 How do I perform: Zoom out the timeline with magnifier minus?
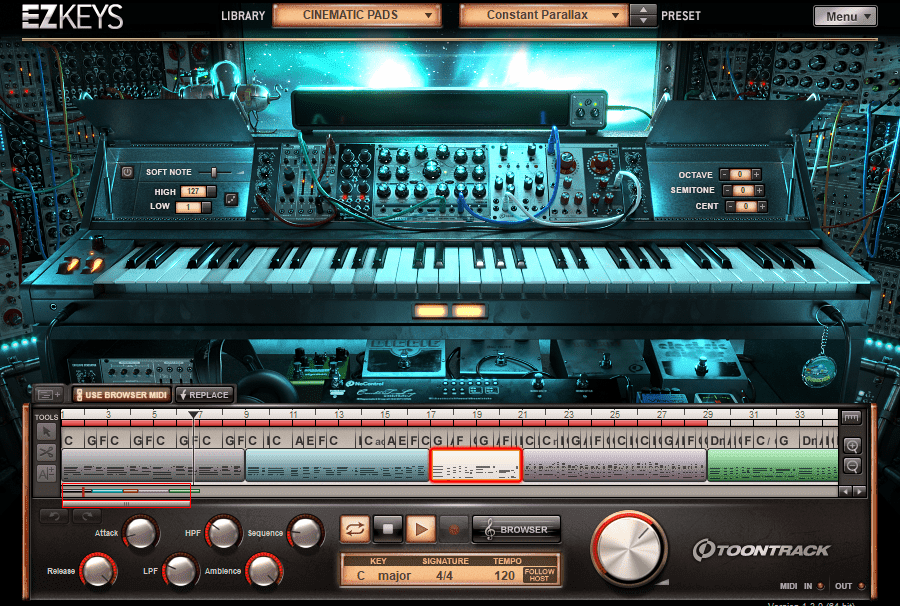(852, 465)
